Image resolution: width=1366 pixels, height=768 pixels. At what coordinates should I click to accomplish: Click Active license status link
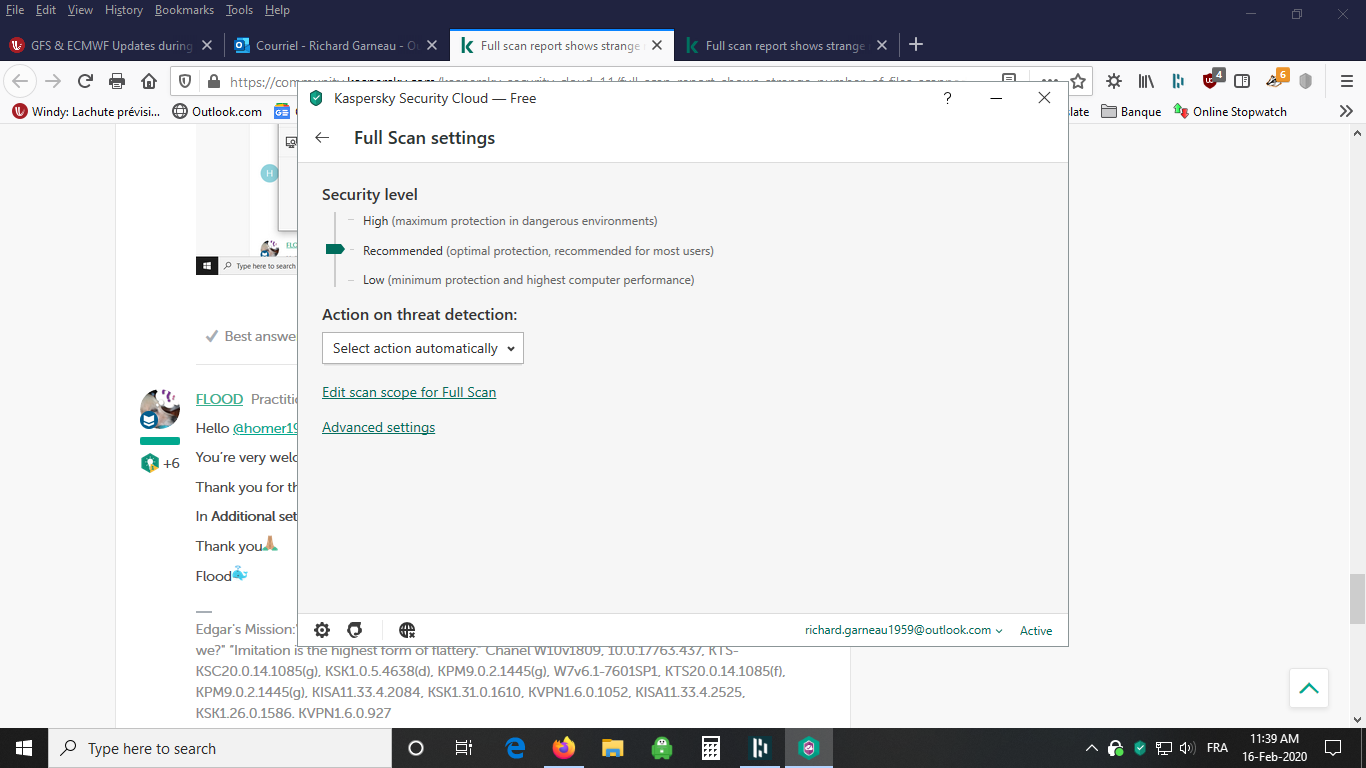1036,630
